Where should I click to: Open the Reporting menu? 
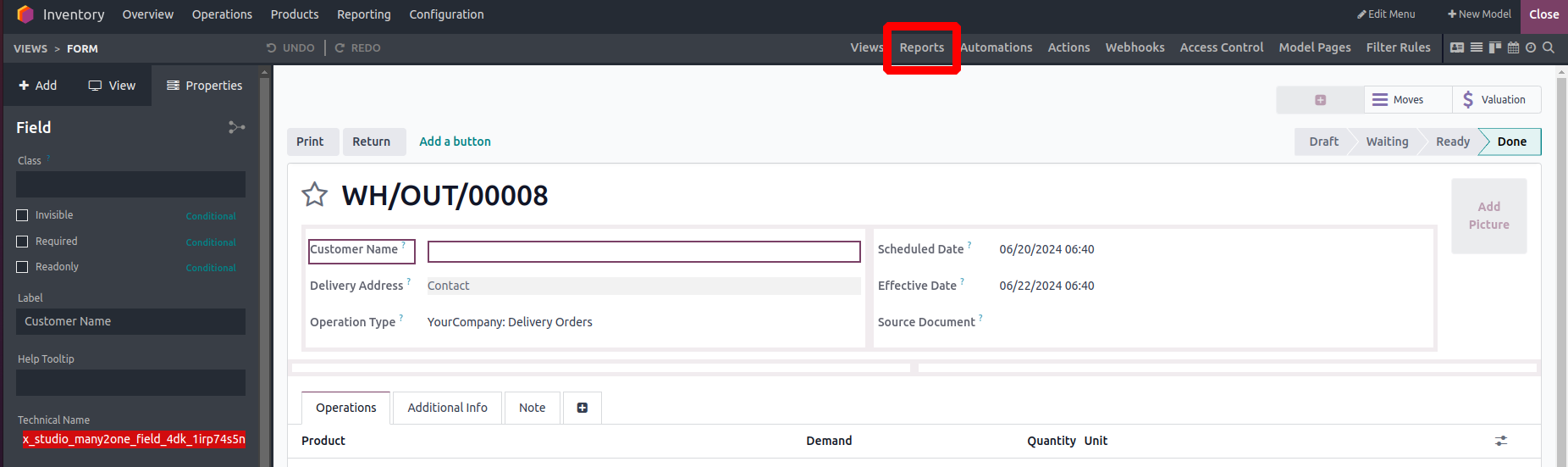(364, 14)
